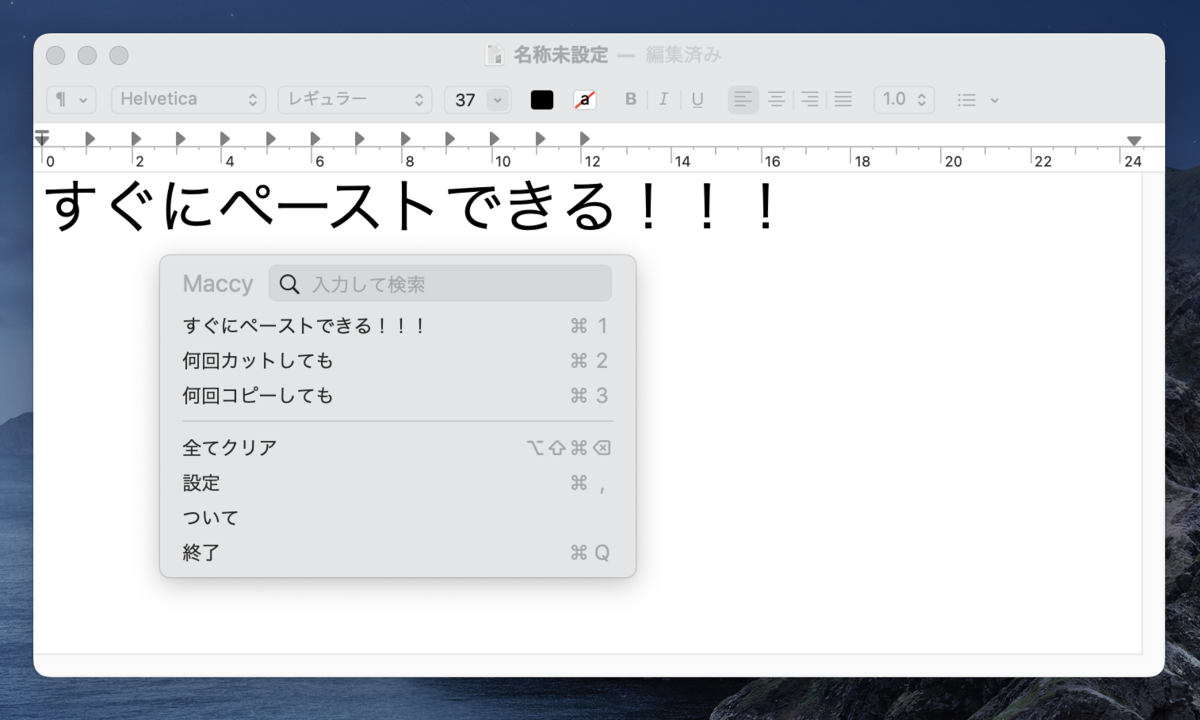Click the 名称未設定 document title
The height and width of the screenshot is (720, 1200).
(560, 55)
